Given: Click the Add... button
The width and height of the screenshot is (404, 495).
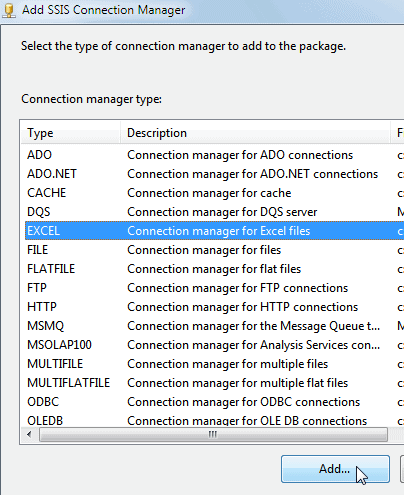Looking at the screenshot, I should (335, 469).
